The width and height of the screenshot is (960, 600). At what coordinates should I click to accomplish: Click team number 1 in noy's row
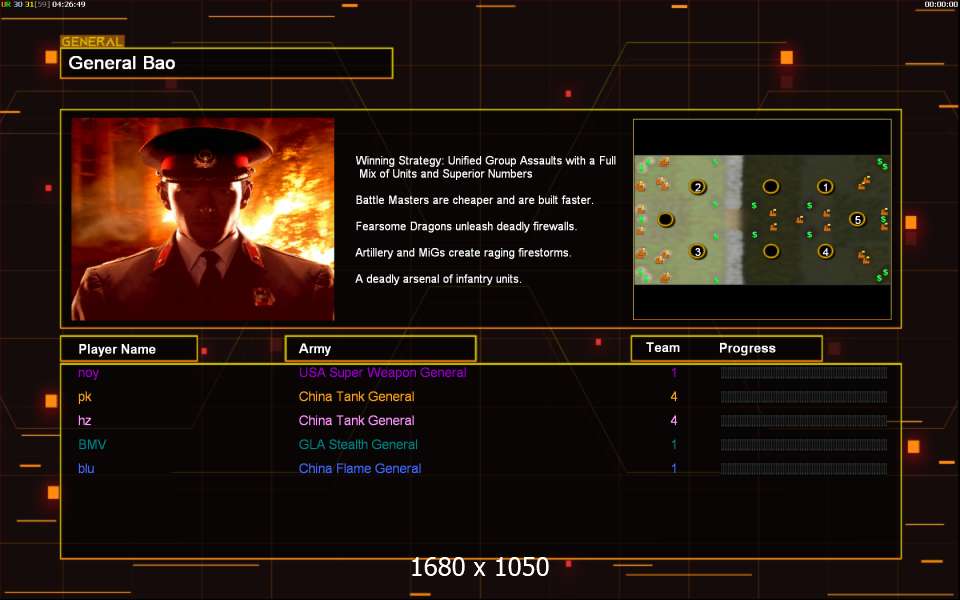click(x=673, y=373)
